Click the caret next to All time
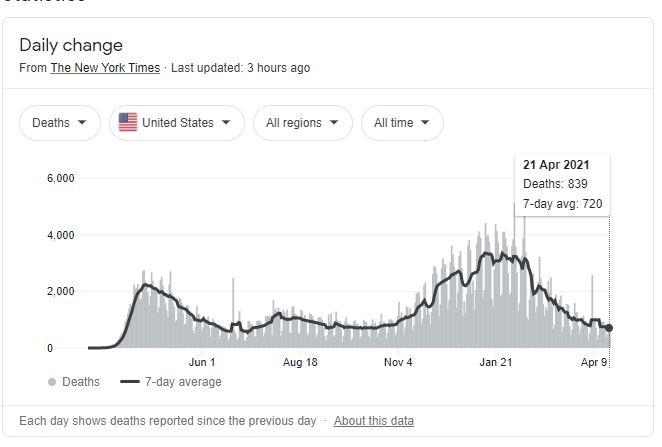662x447 pixels. click(x=426, y=123)
